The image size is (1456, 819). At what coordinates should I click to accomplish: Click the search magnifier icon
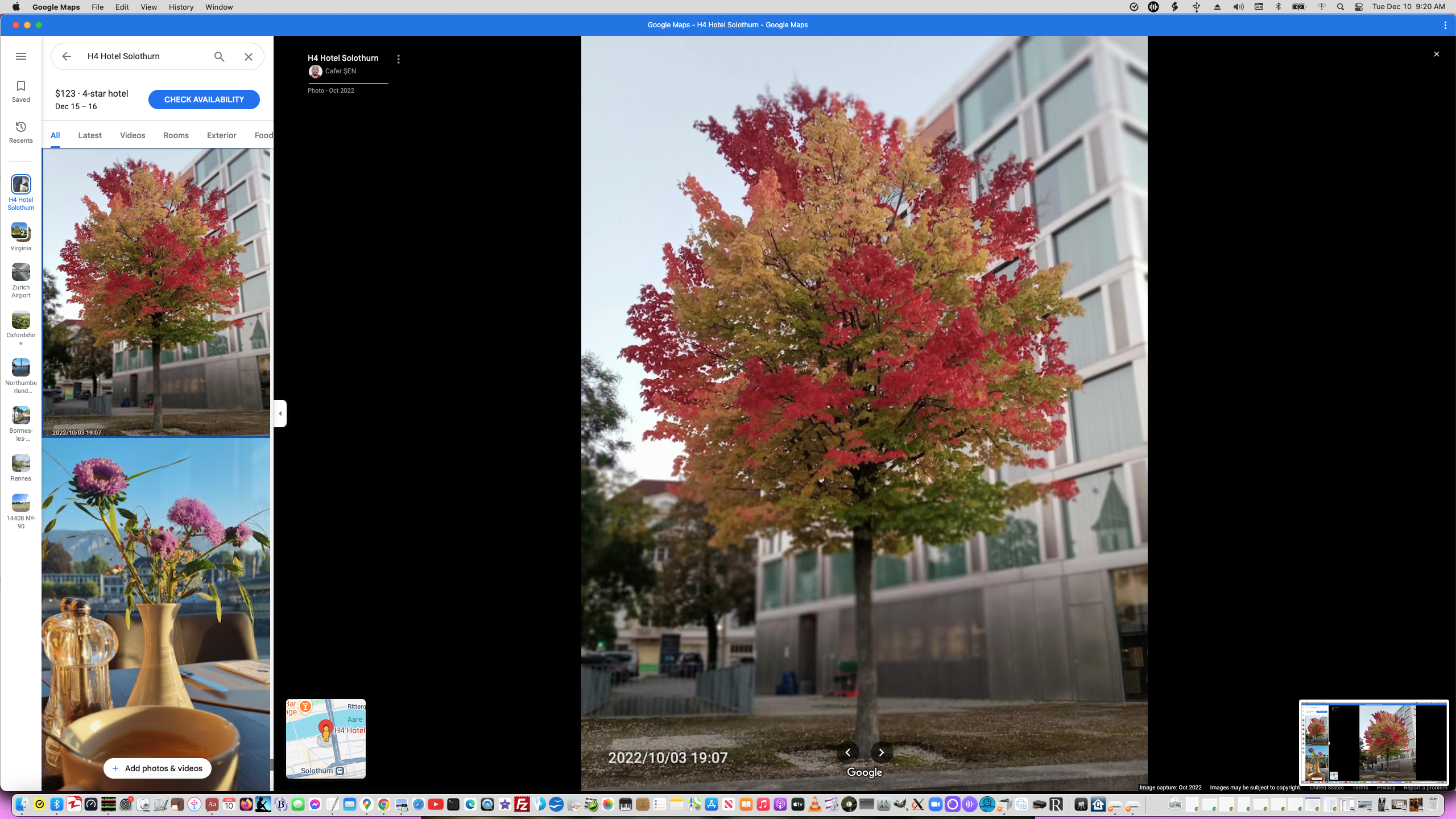pyautogui.click(x=220, y=56)
